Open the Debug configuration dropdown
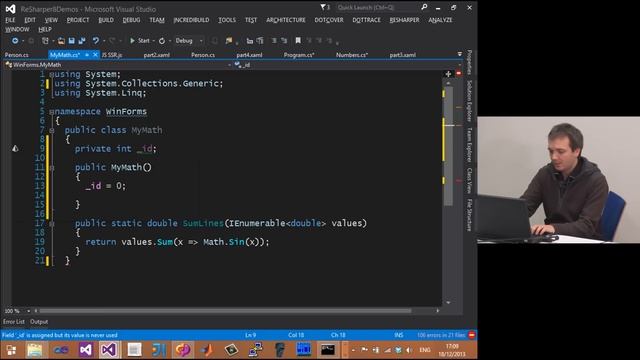Image resolution: width=640 pixels, height=360 pixels. (189, 41)
